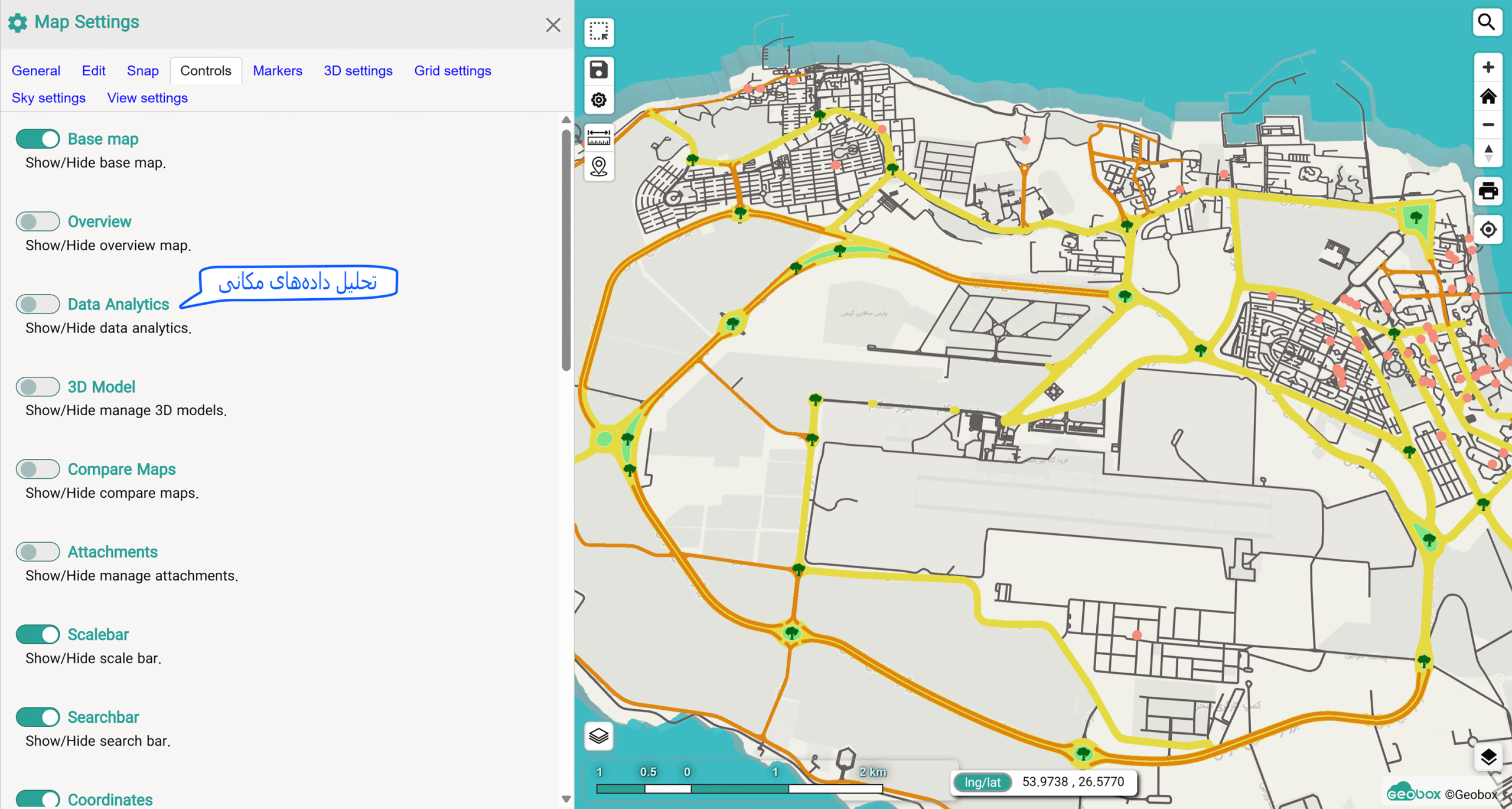The width and height of the screenshot is (1512, 809).
Task: Enable the 3D Model toggle
Action: pos(38,387)
